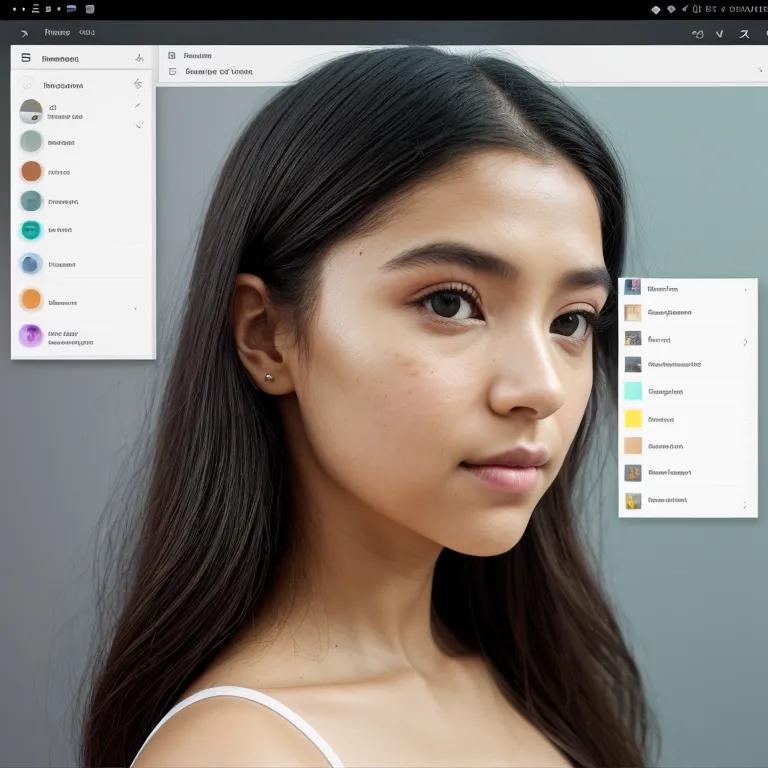Expand the arrow on the last right-panel item
This screenshot has width=768, height=768.
point(745,505)
